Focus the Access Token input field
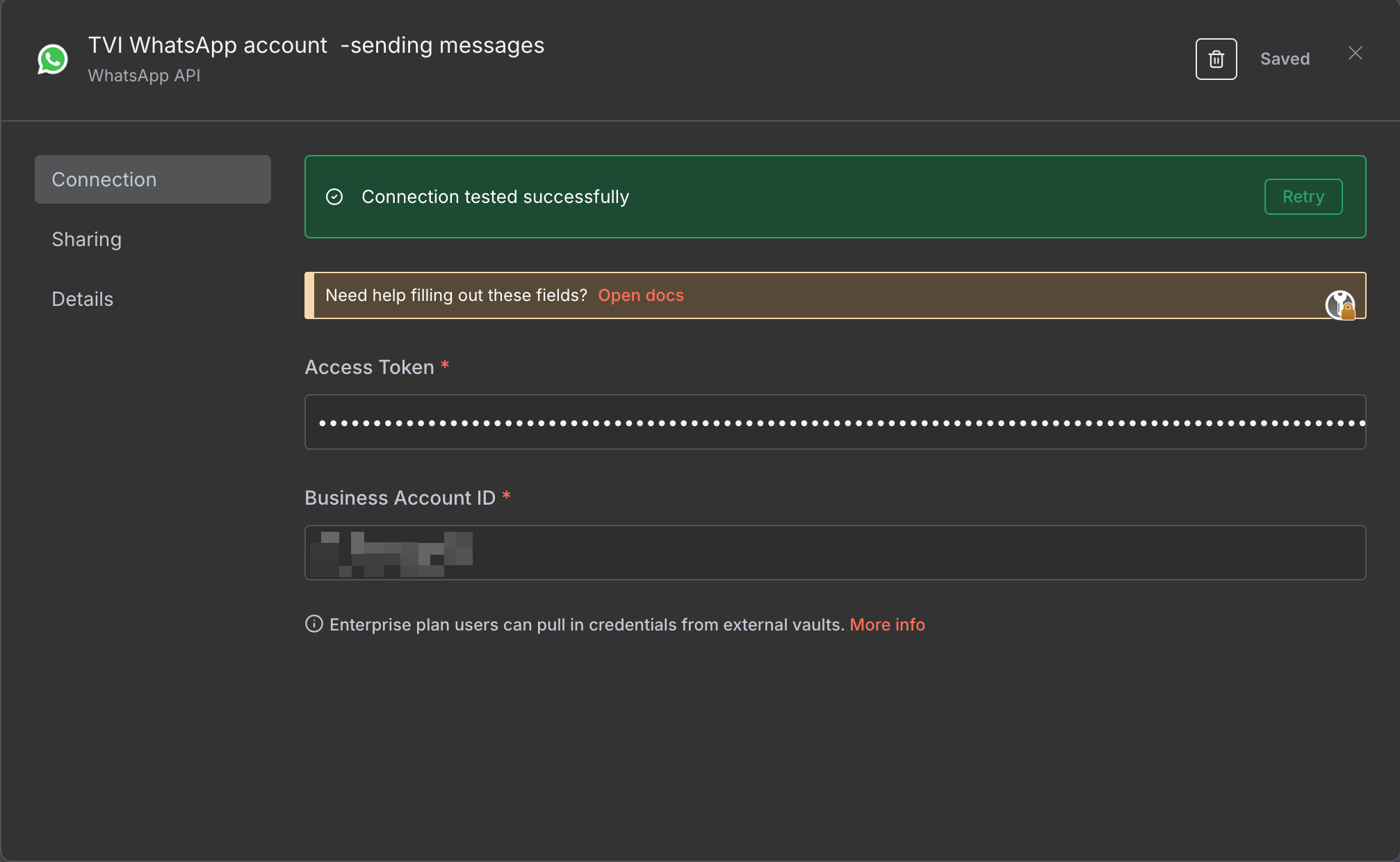Viewport: 1400px width, 862px height. (x=834, y=422)
